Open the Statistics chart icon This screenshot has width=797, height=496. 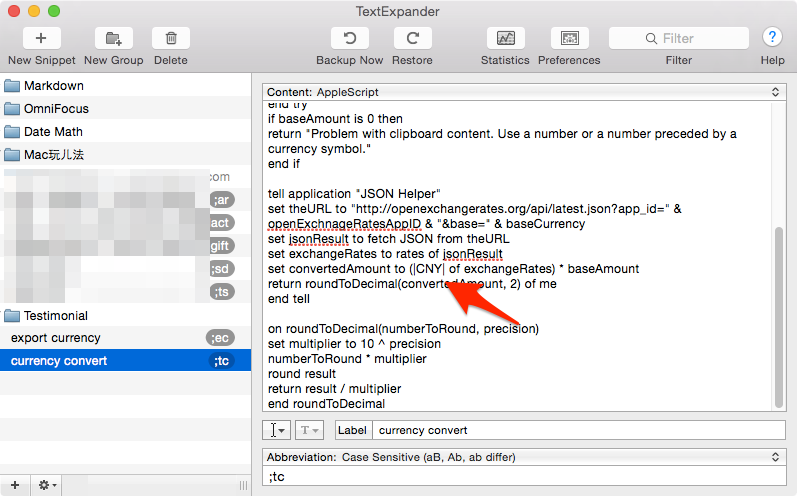pos(505,38)
